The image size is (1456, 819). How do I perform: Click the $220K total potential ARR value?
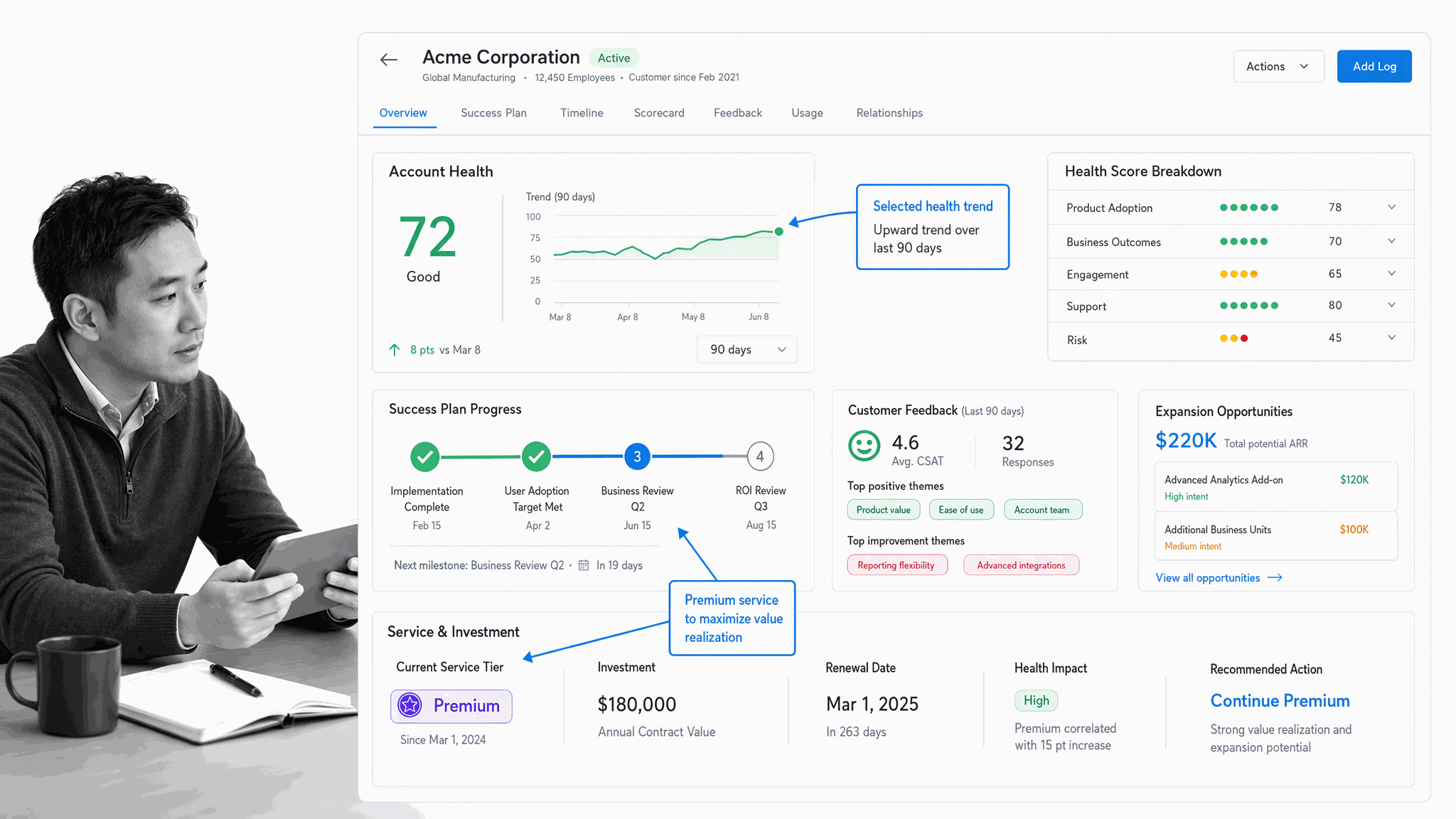(x=1186, y=441)
